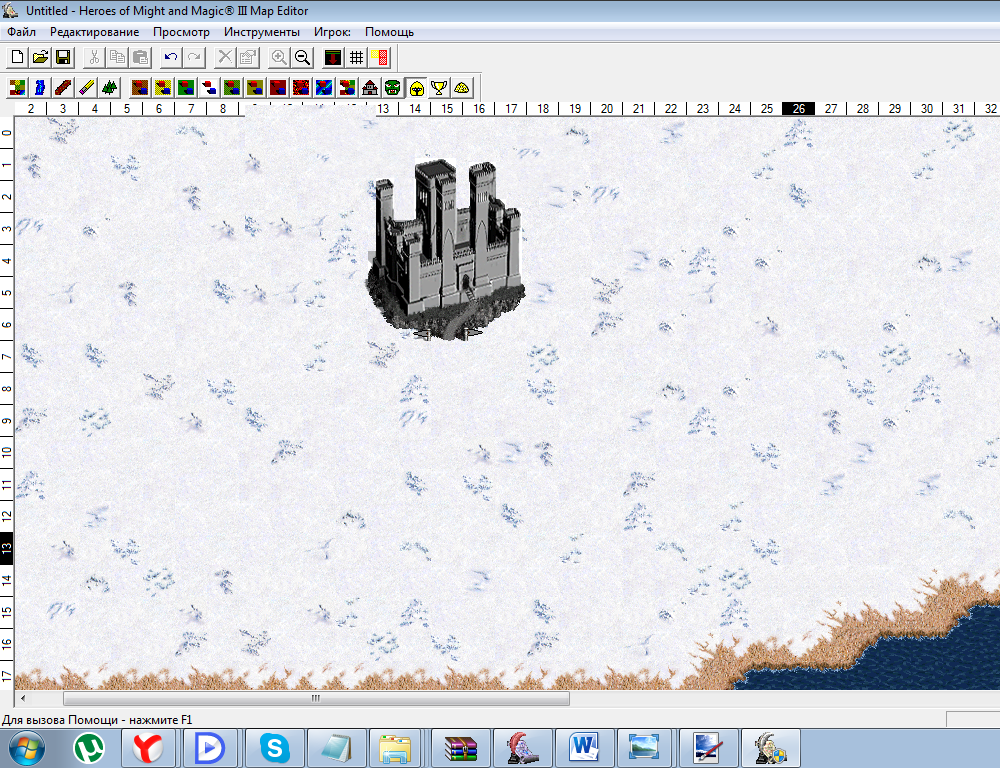Screen dimensions: 1000x768
Task: Open the Файл menu
Action: (x=22, y=32)
